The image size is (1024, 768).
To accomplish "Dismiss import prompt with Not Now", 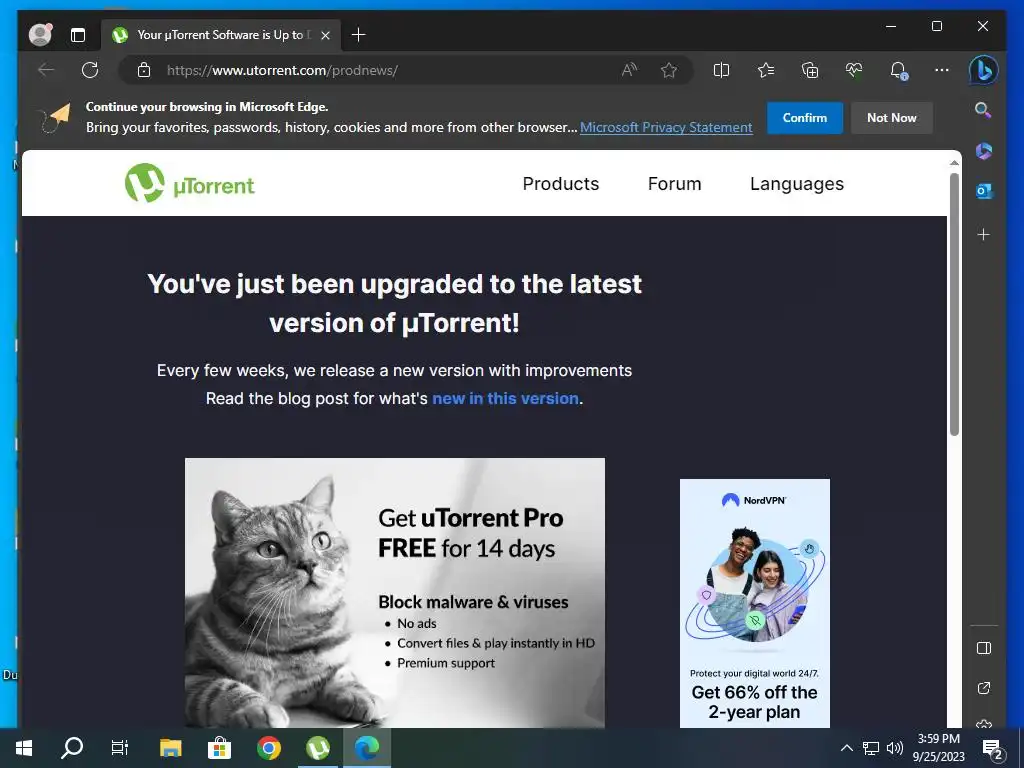I will (x=891, y=118).
